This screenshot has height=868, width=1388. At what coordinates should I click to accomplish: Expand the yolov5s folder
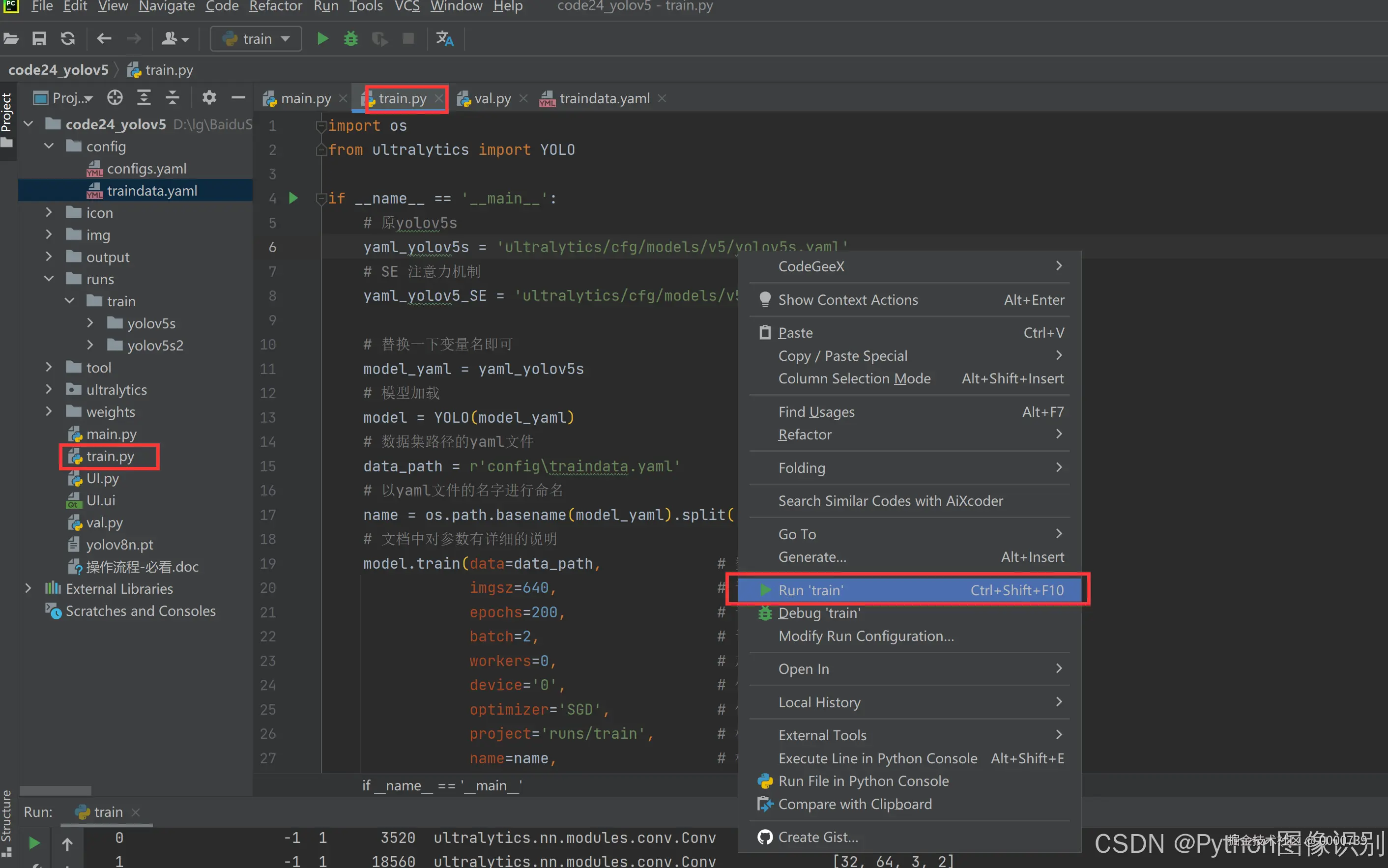click(90, 323)
